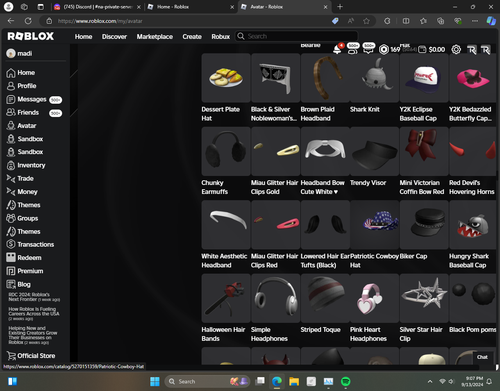Click the browser address bar URL

coord(100,21)
